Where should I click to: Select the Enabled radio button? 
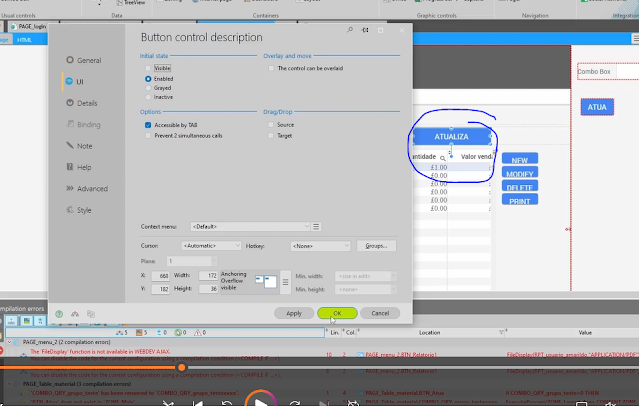coord(148,79)
